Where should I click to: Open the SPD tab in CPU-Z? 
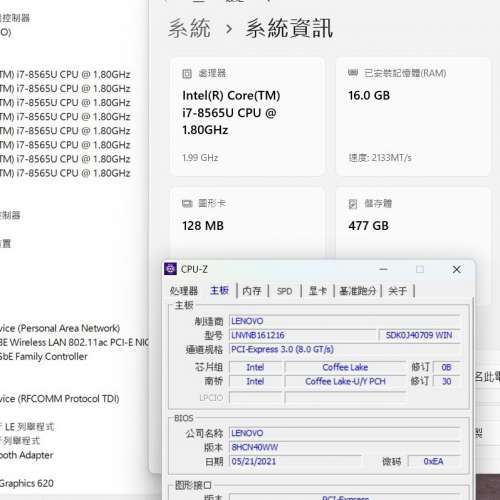(x=284, y=291)
